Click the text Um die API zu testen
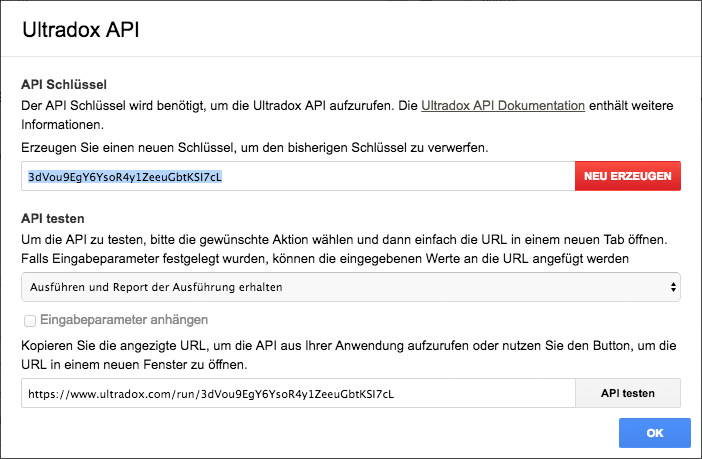The image size is (702, 459). tap(82, 240)
